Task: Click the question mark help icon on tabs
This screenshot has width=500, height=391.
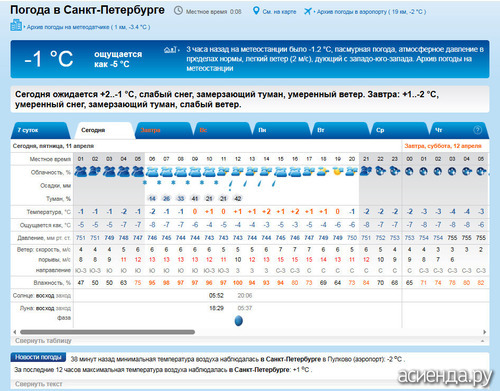Action: click(477, 130)
